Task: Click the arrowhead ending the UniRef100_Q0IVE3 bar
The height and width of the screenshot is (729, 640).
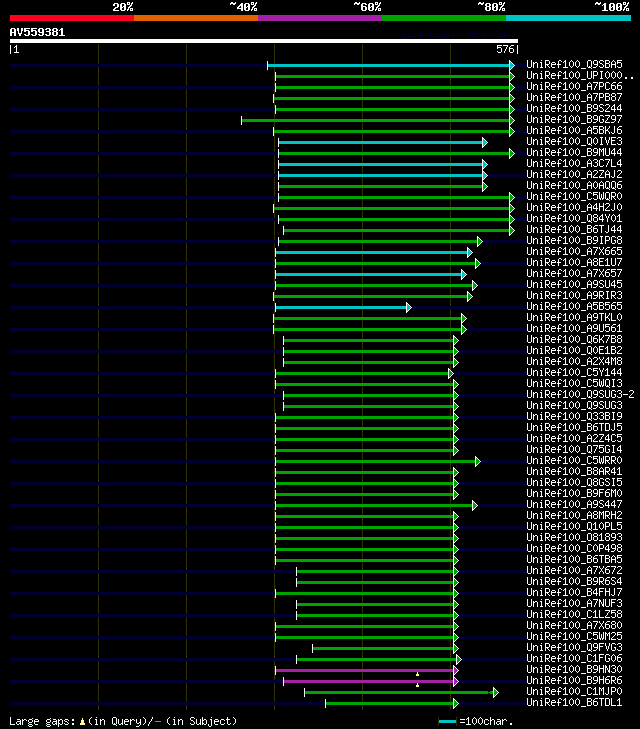Action: click(x=485, y=142)
